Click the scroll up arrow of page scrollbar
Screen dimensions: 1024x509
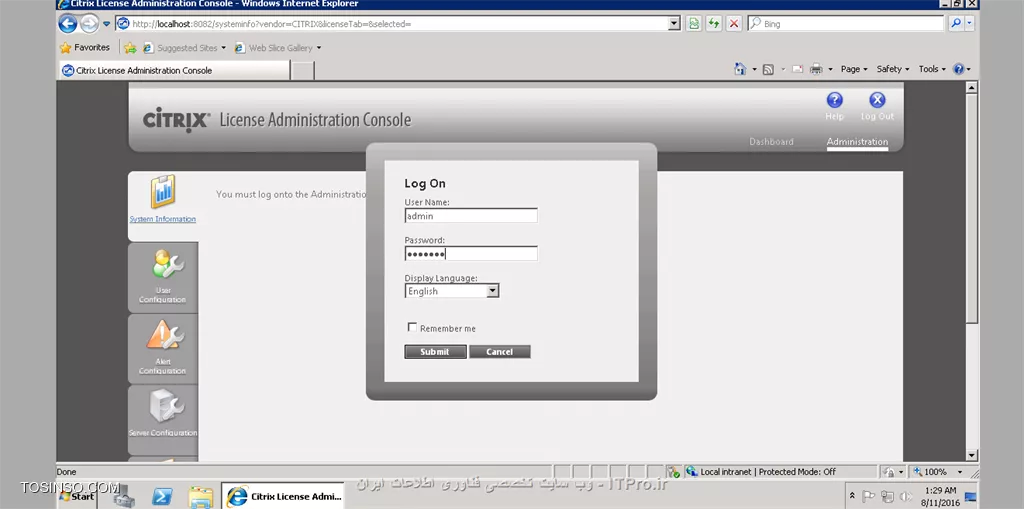pyautogui.click(x=972, y=87)
